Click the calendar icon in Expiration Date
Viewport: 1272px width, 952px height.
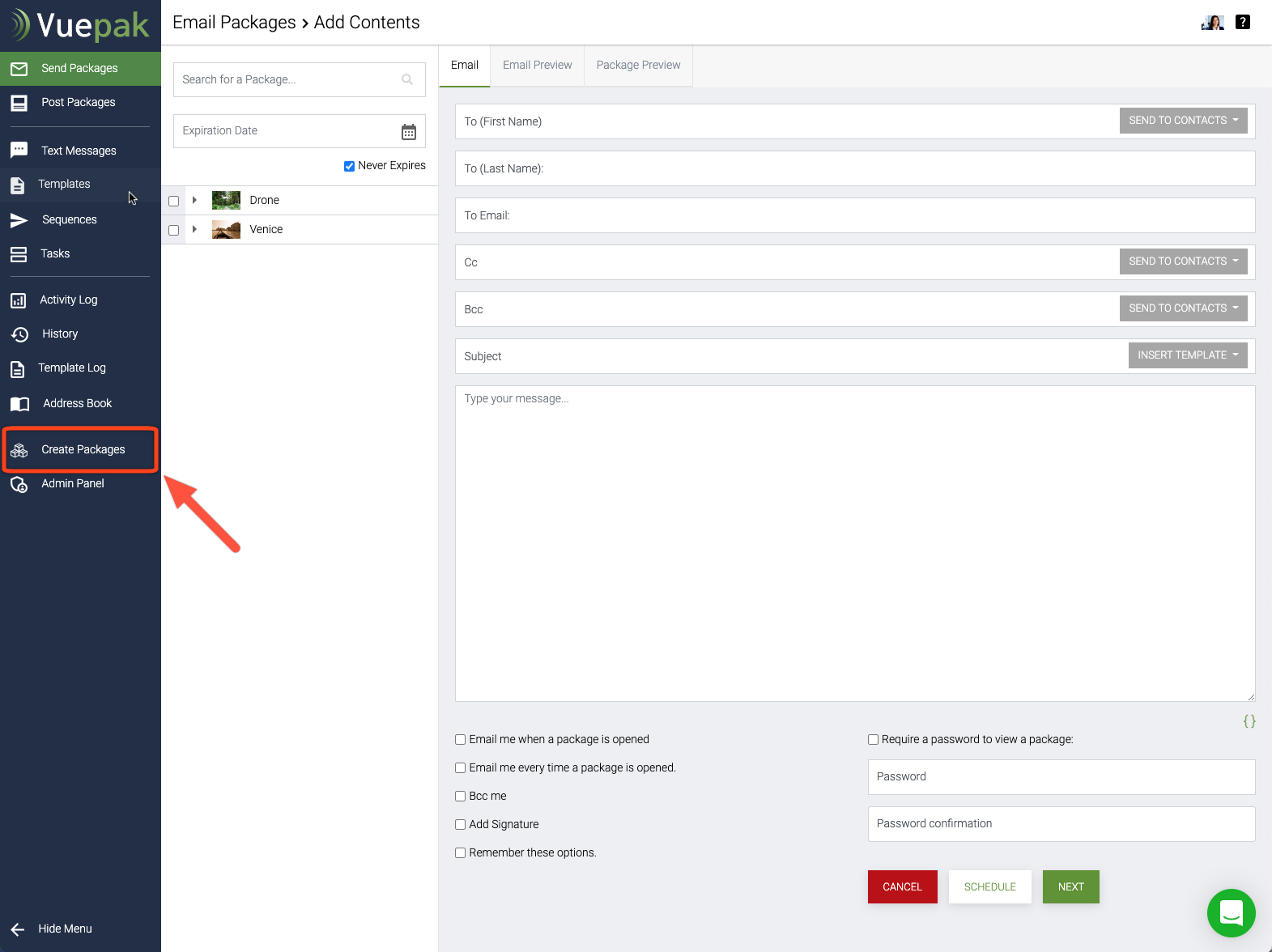(x=409, y=132)
